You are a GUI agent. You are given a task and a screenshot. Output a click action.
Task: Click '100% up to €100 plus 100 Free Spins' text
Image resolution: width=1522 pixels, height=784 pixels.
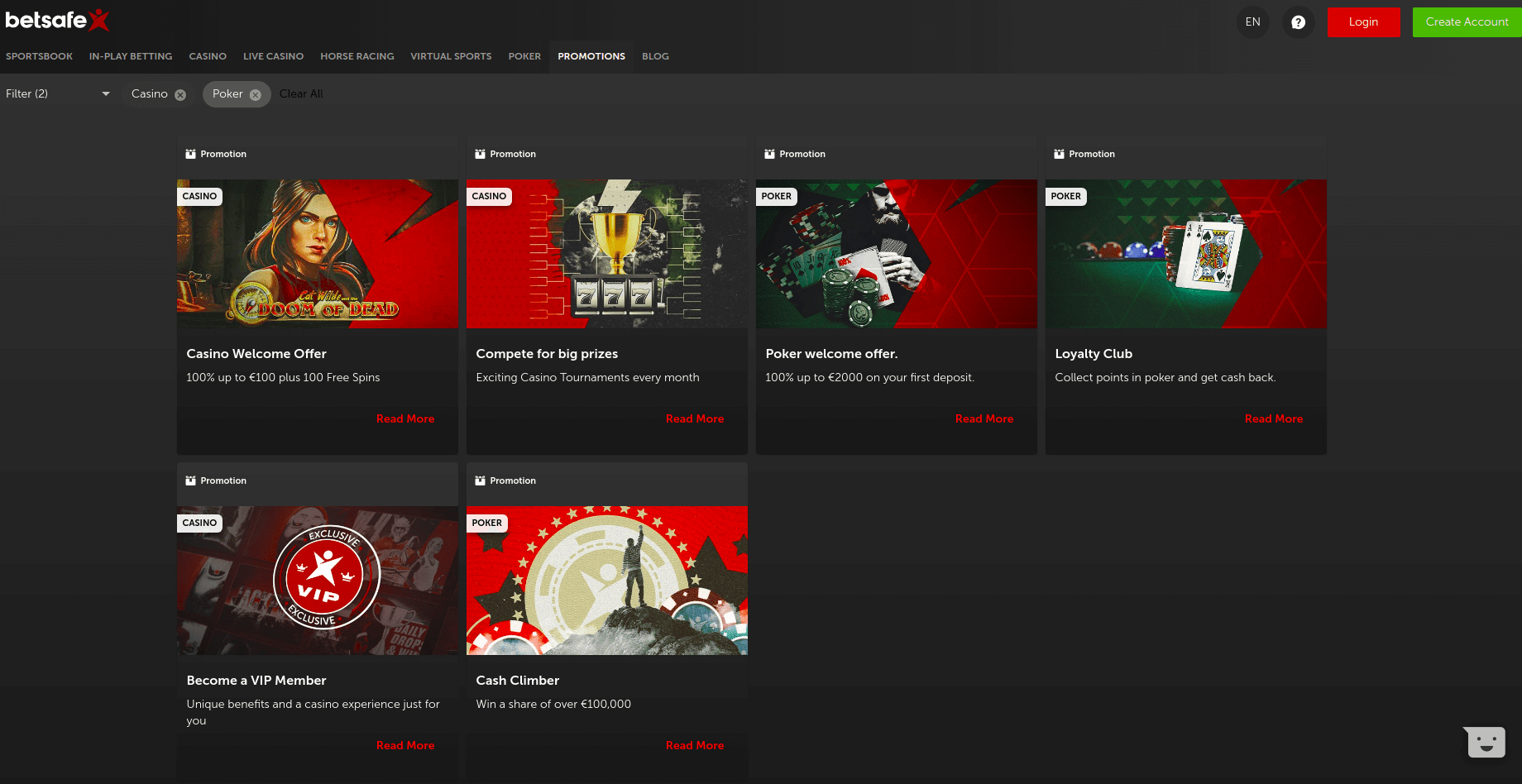pyautogui.click(x=283, y=378)
